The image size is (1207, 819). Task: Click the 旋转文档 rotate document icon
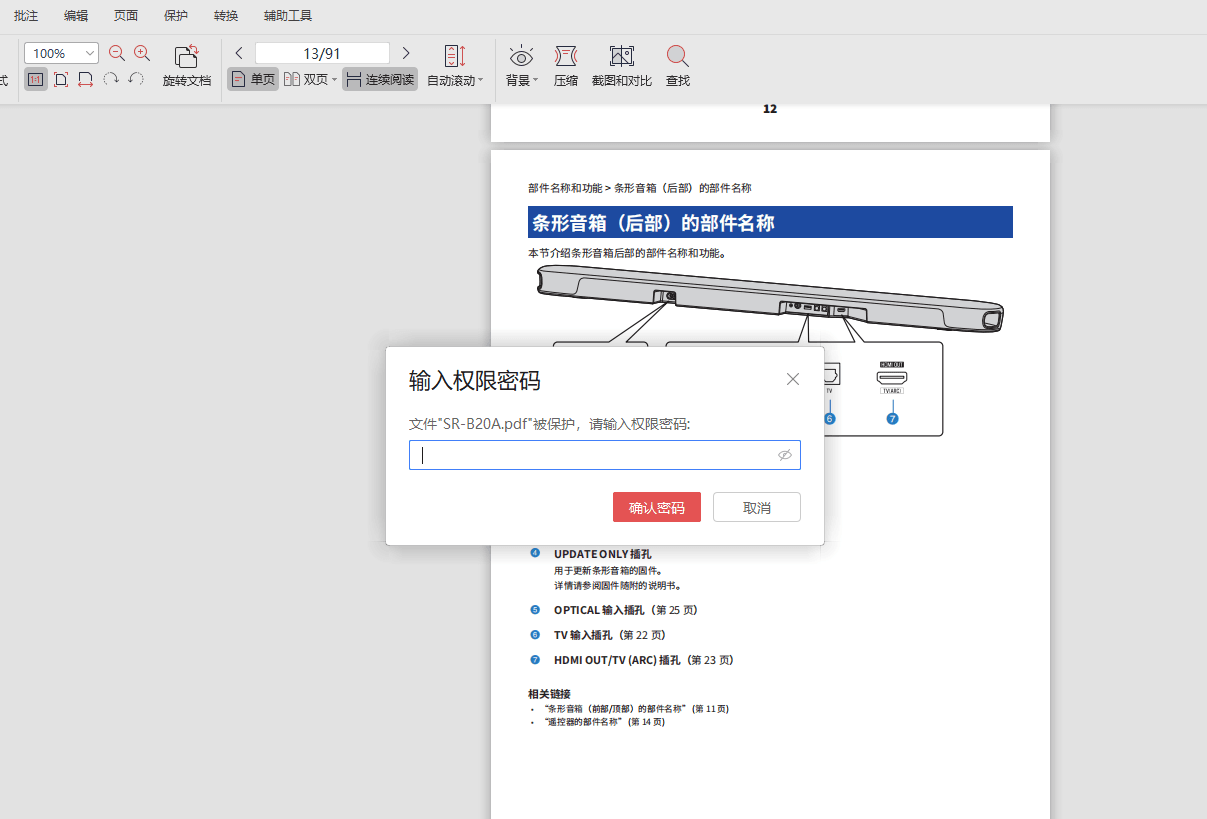[x=186, y=58]
